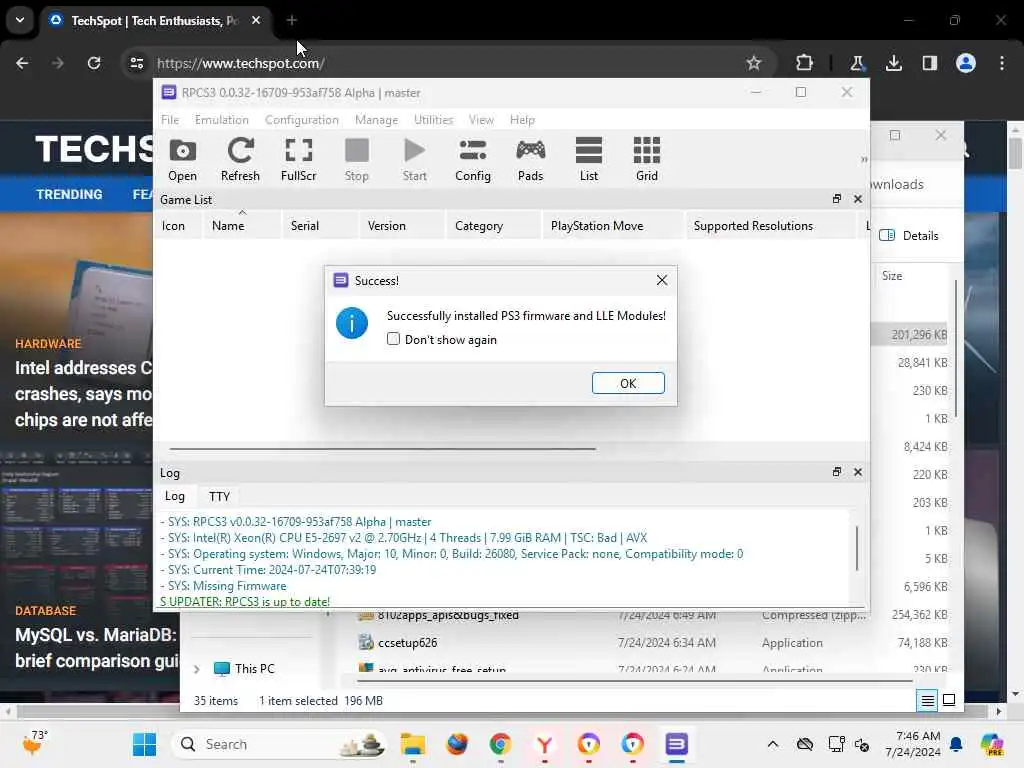Close the TechSpot browser tab

point(256,20)
